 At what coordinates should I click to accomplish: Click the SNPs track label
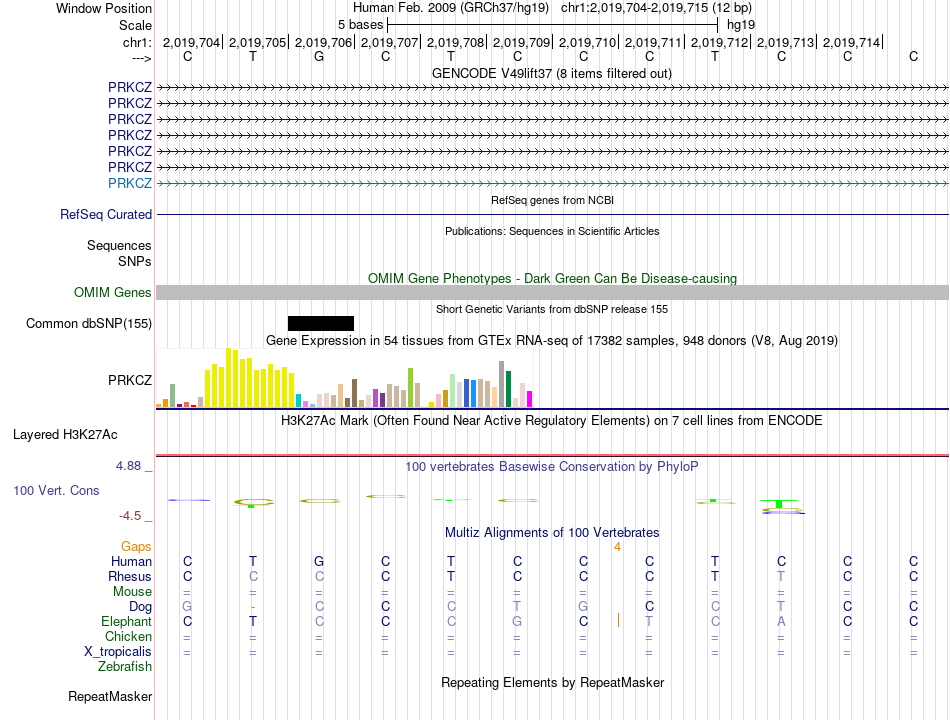tap(135, 261)
